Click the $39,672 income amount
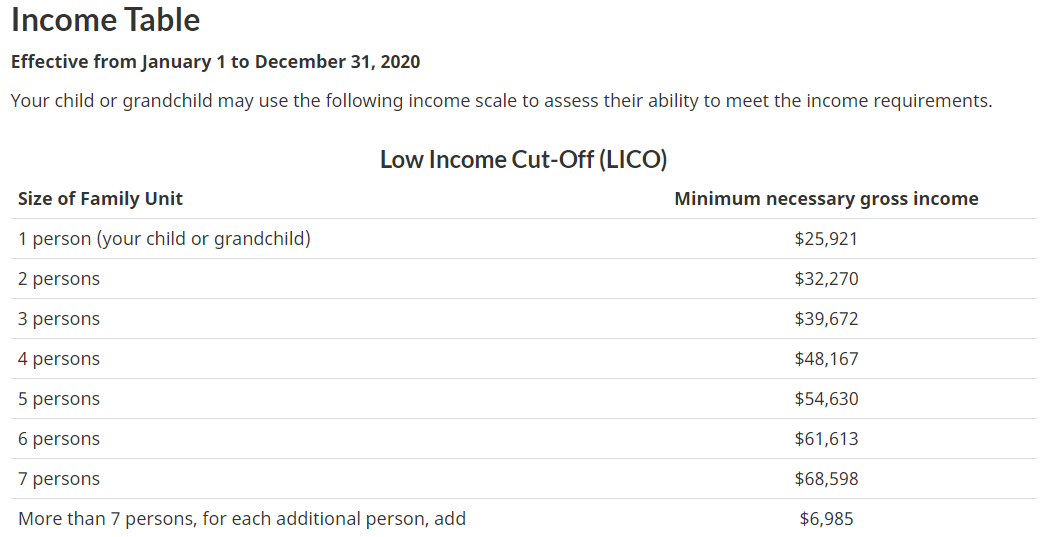The width and height of the screenshot is (1048, 537). coord(826,319)
